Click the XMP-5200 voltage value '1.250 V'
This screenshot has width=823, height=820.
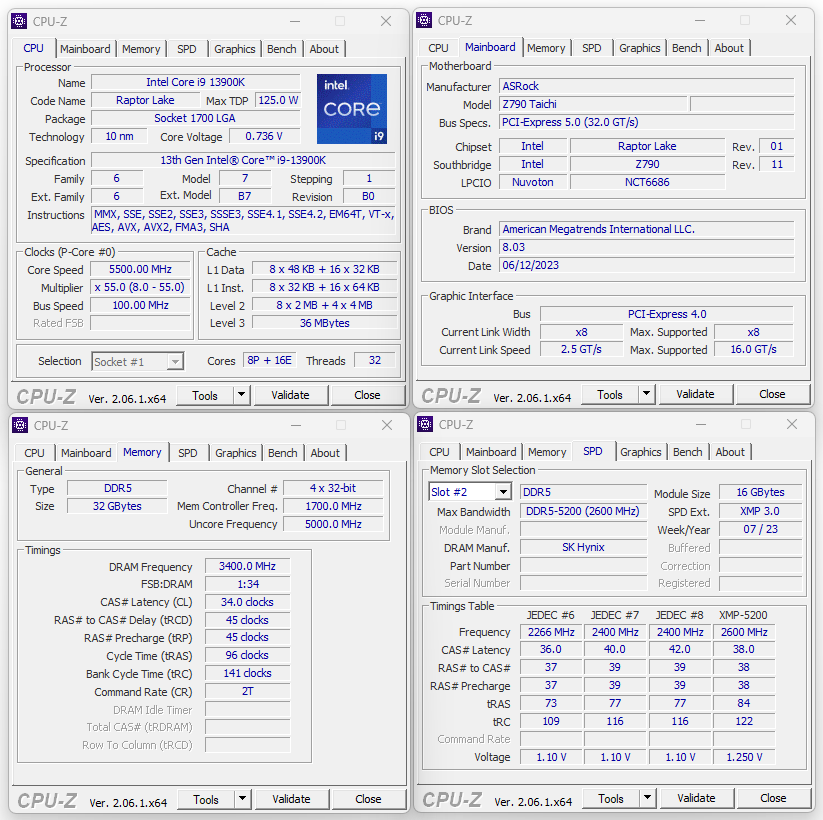coord(744,757)
